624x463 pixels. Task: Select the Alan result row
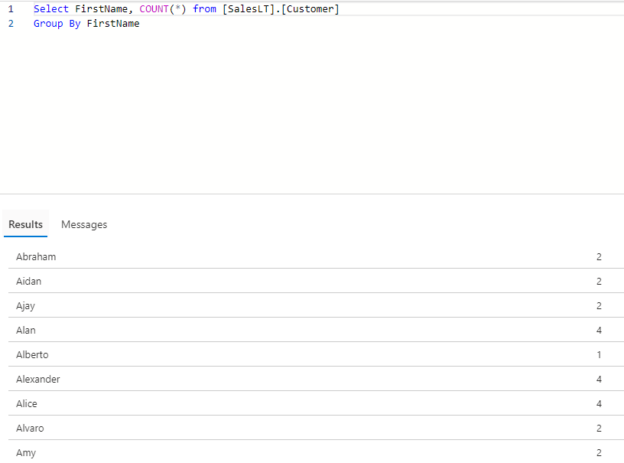[316, 330]
